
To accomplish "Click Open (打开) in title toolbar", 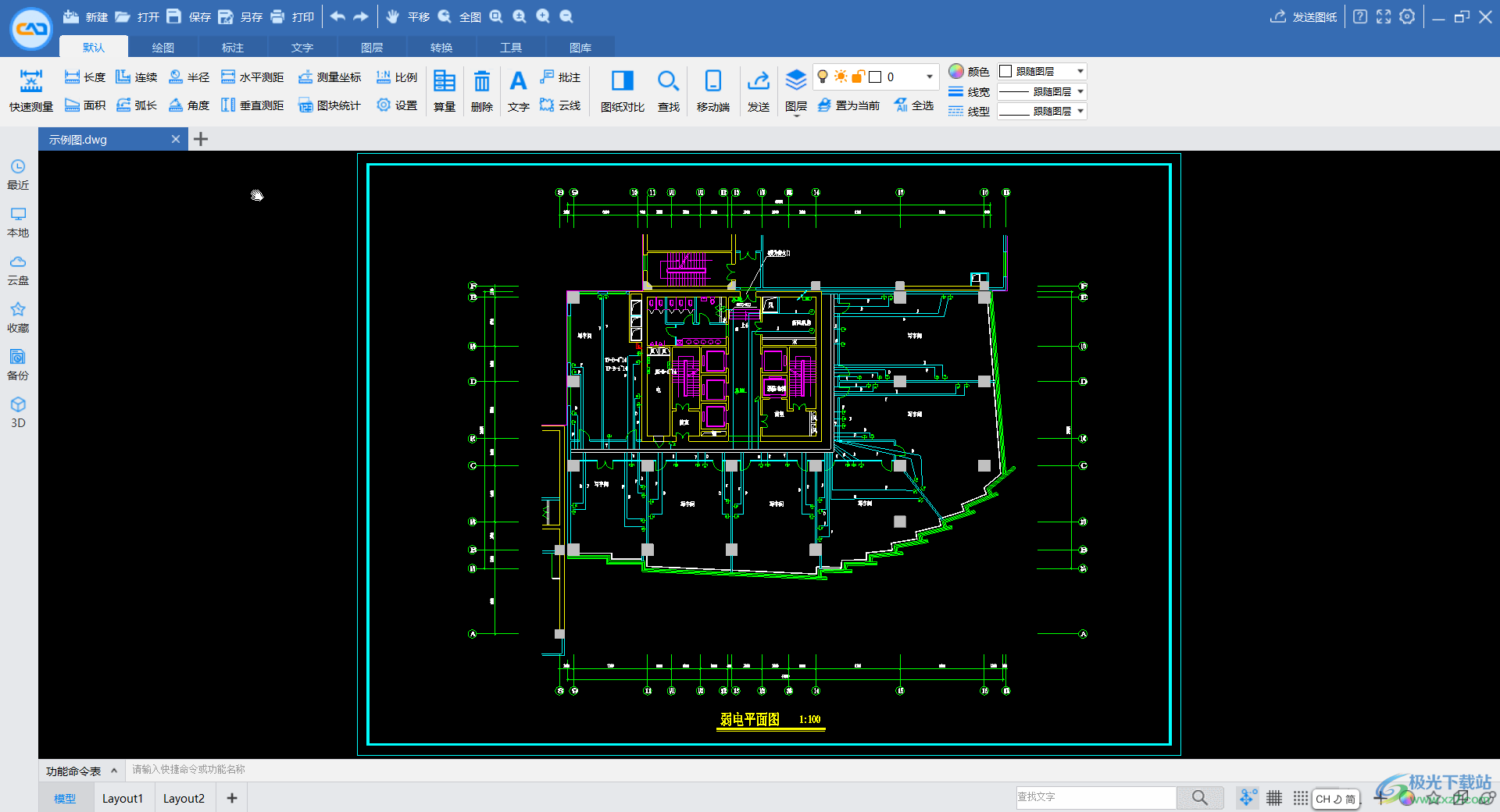I will coord(137,16).
